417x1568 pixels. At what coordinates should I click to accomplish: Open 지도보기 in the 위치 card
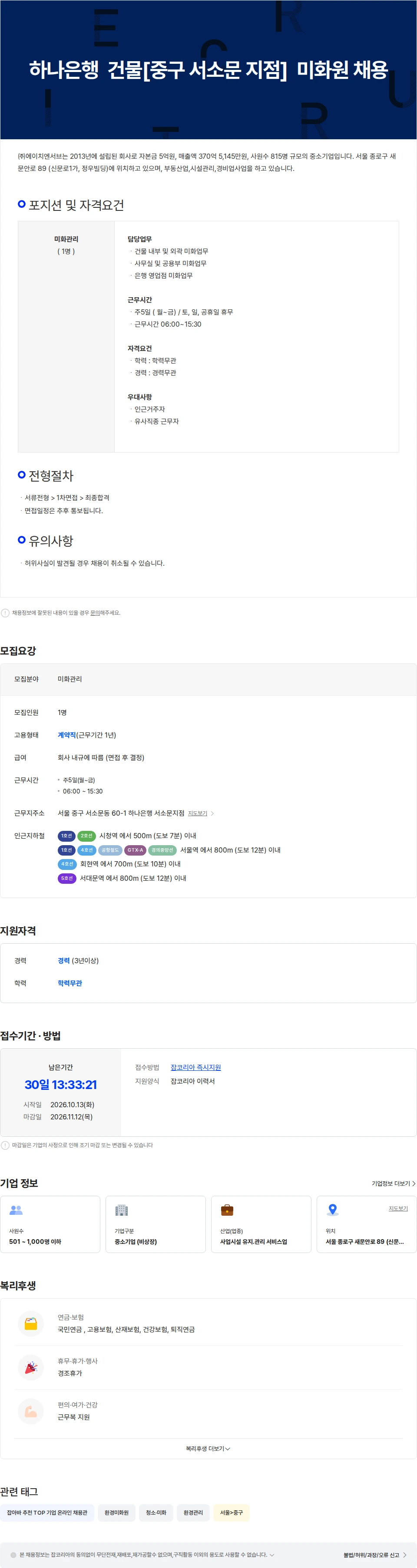point(398,1208)
